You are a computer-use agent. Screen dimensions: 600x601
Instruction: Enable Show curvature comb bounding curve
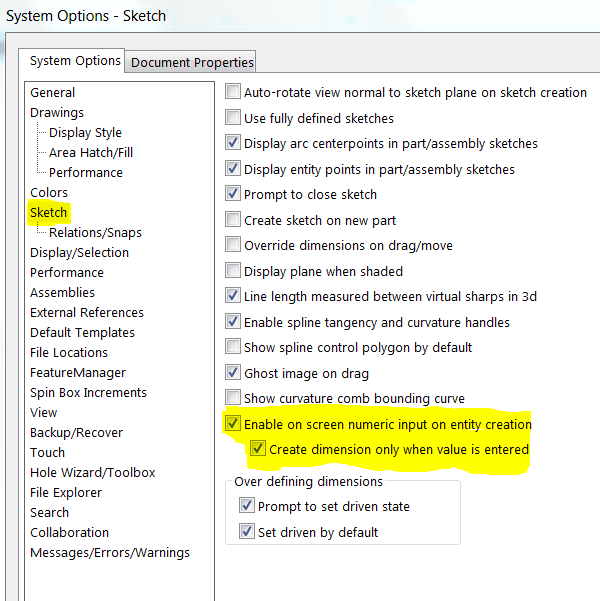click(233, 397)
